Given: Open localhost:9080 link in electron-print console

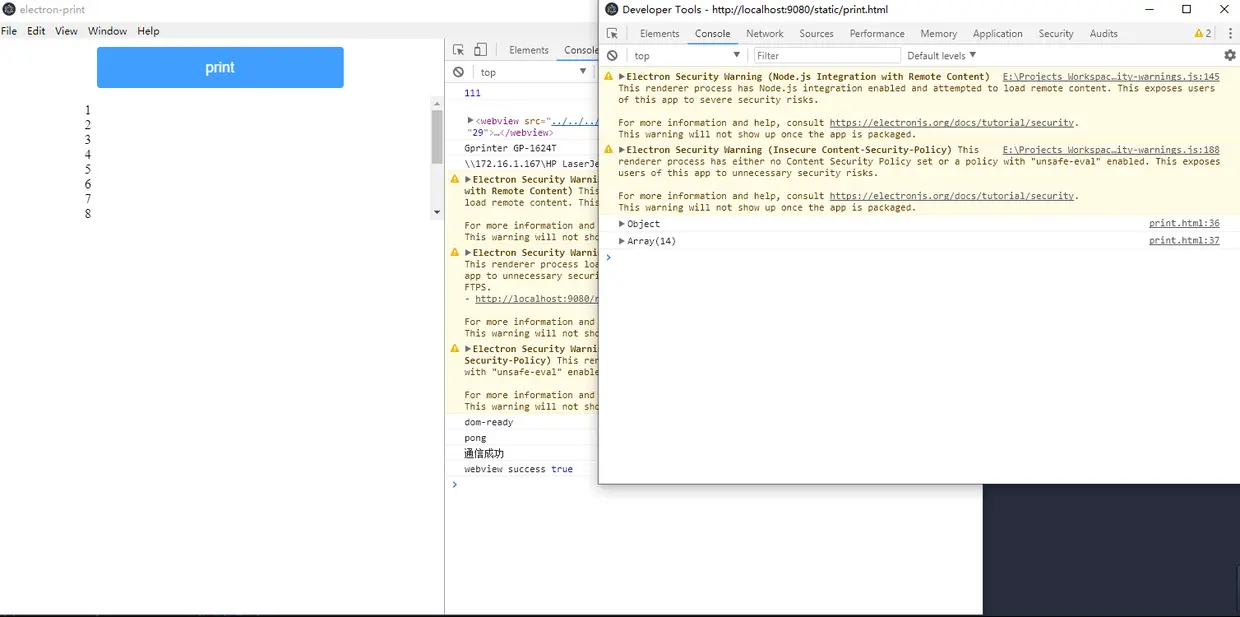Looking at the screenshot, I should coord(536,299).
